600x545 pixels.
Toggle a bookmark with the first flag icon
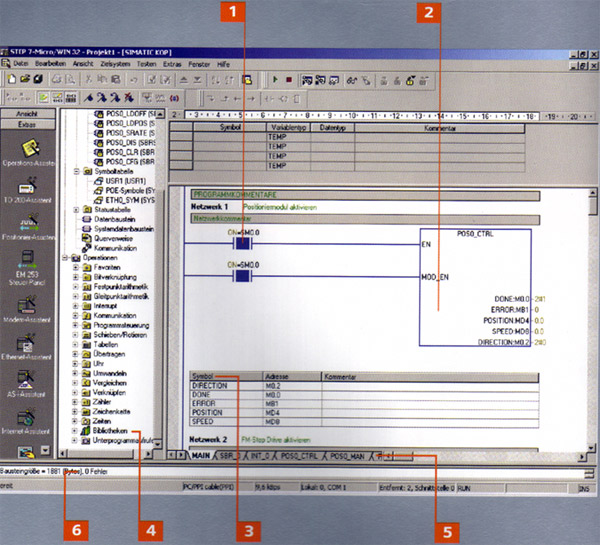coord(88,98)
